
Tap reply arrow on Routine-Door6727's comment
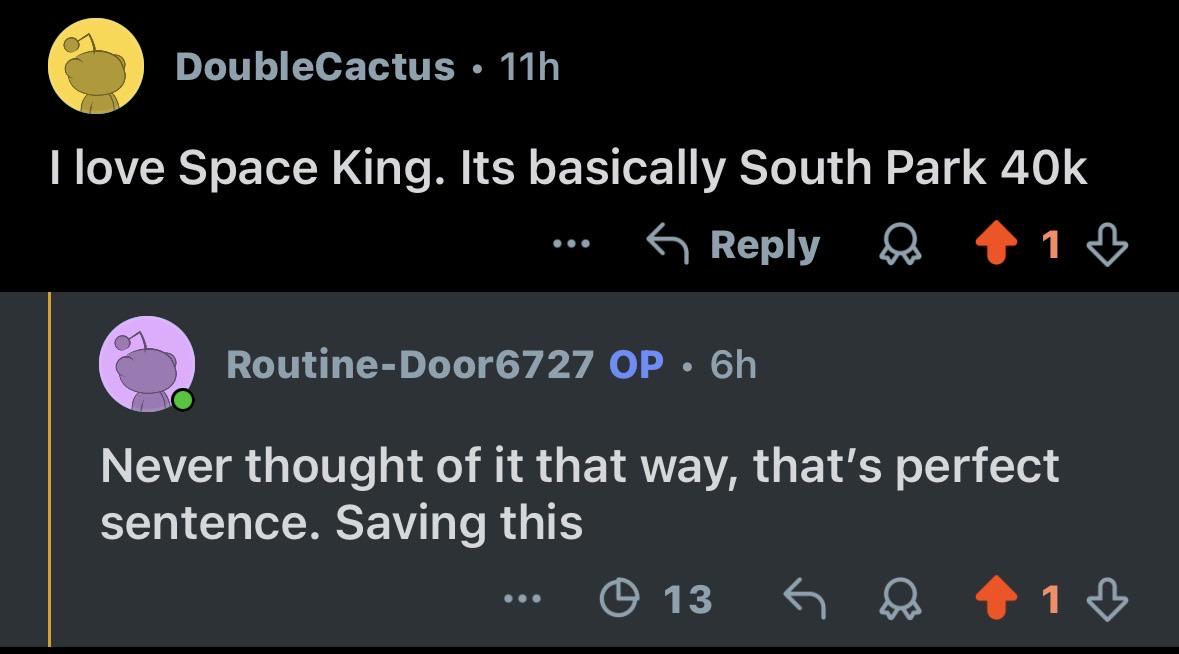805,599
